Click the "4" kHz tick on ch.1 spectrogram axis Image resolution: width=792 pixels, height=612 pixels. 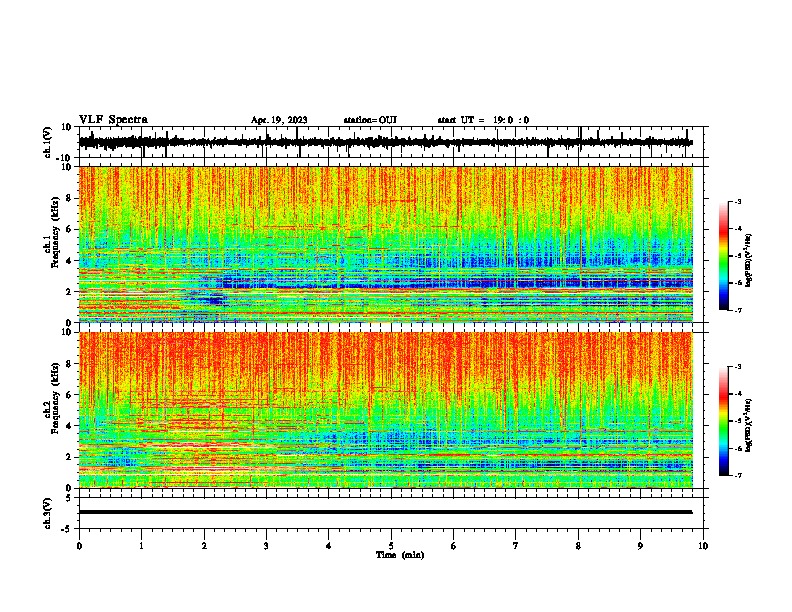click(x=70, y=261)
